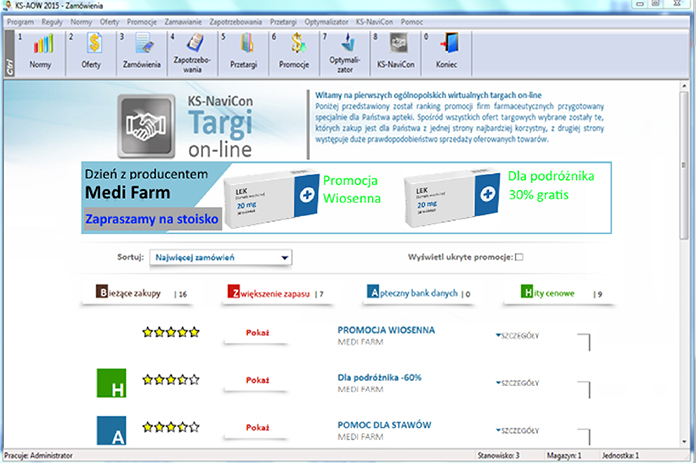Viewport: 697px width, 463px height.
Task: Click the Zapraszamy na stoisko banner button
Action: (152, 219)
